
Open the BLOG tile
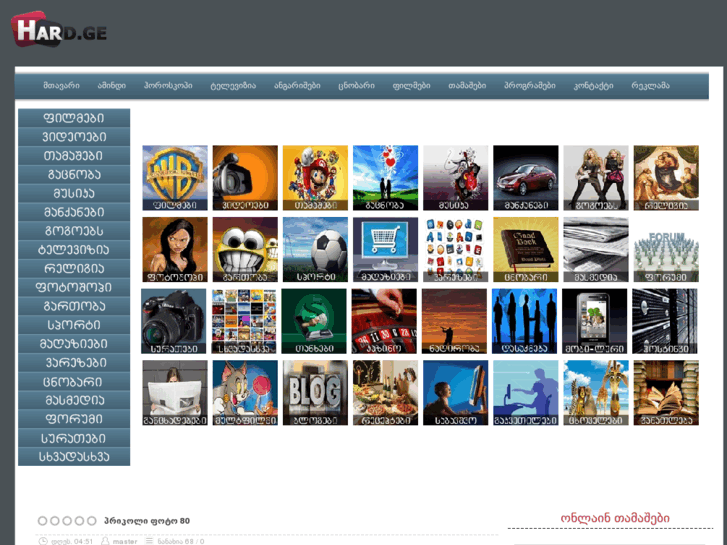315,393
